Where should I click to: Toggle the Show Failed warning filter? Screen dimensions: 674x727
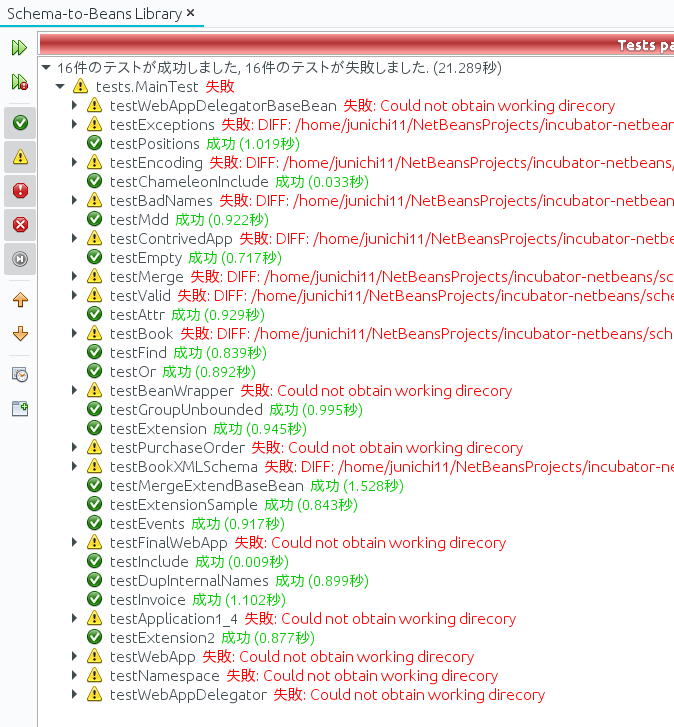point(20,157)
